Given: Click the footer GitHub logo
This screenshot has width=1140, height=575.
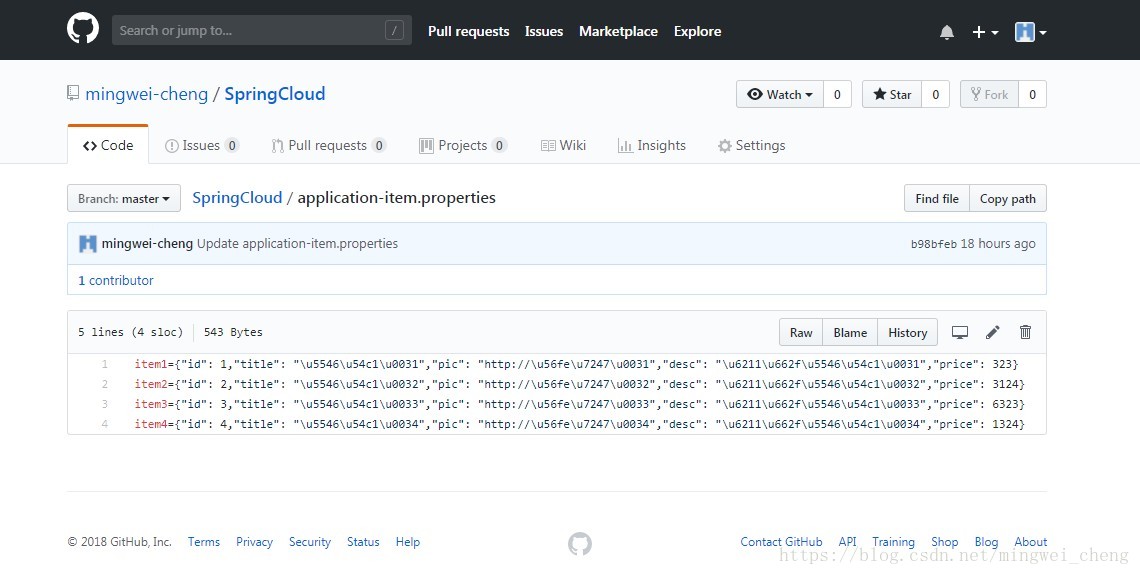Looking at the screenshot, I should [579, 543].
